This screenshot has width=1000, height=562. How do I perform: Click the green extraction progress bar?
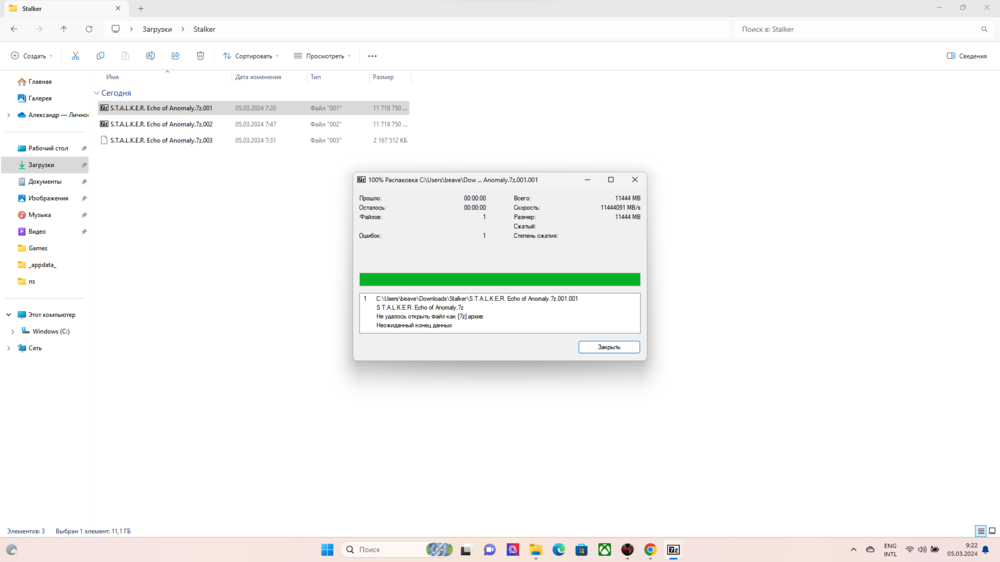(x=499, y=280)
